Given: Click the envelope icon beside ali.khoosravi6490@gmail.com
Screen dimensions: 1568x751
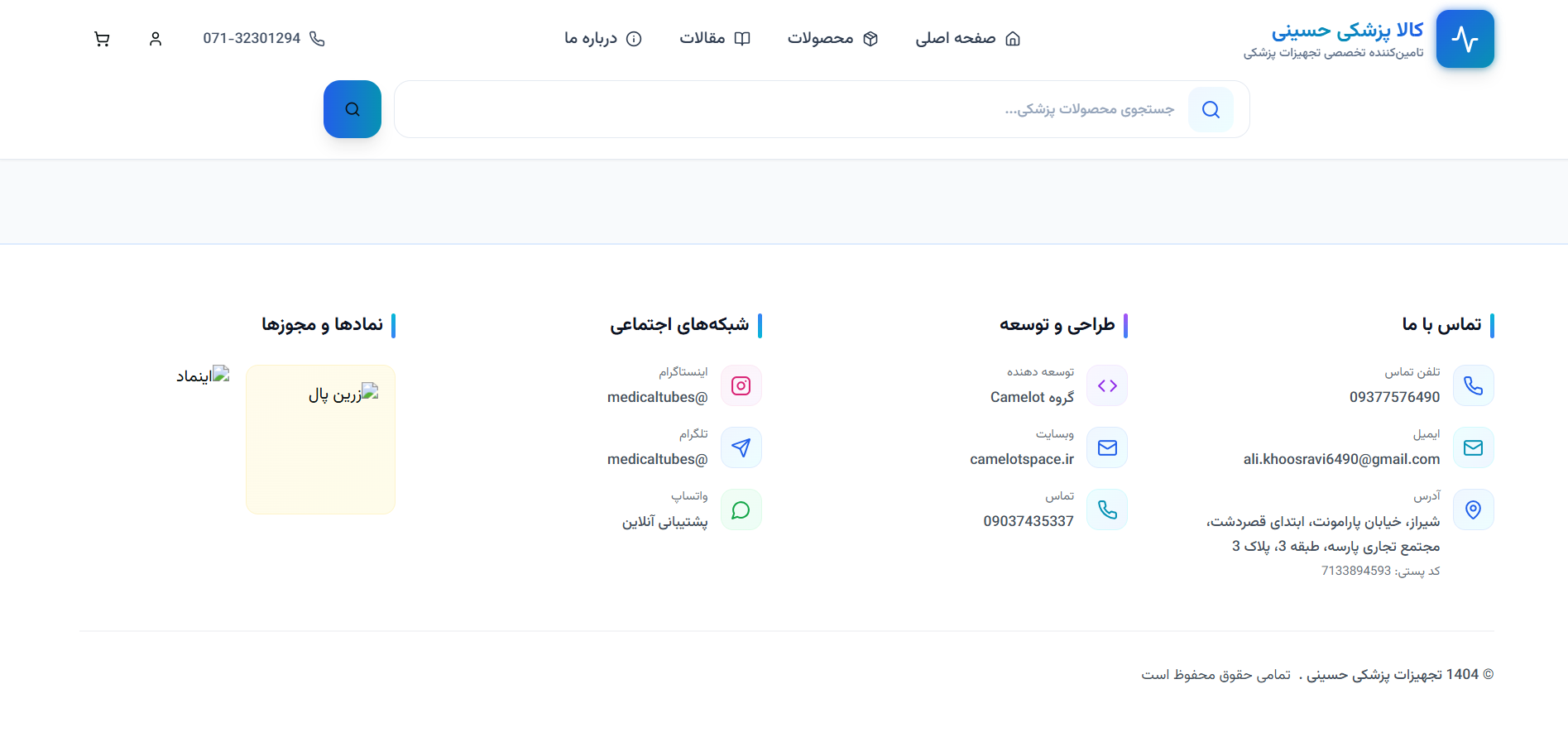Looking at the screenshot, I should tap(1473, 447).
